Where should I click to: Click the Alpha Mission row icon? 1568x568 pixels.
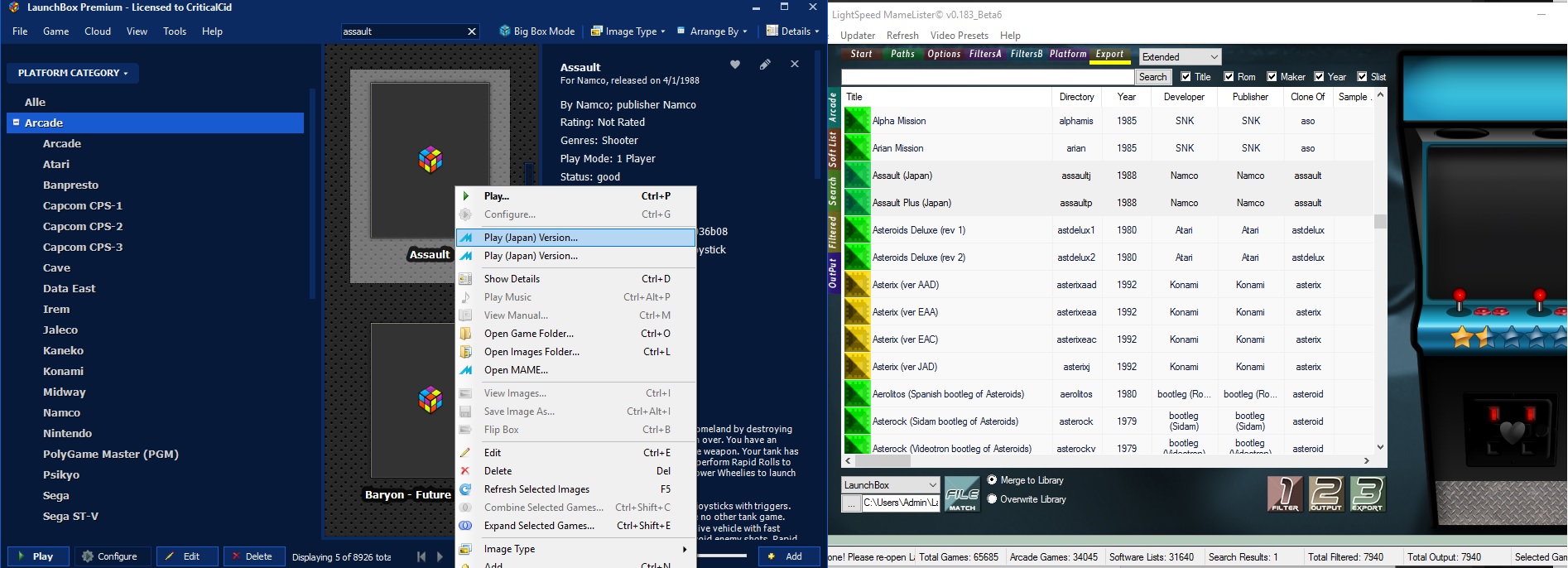click(x=857, y=121)
